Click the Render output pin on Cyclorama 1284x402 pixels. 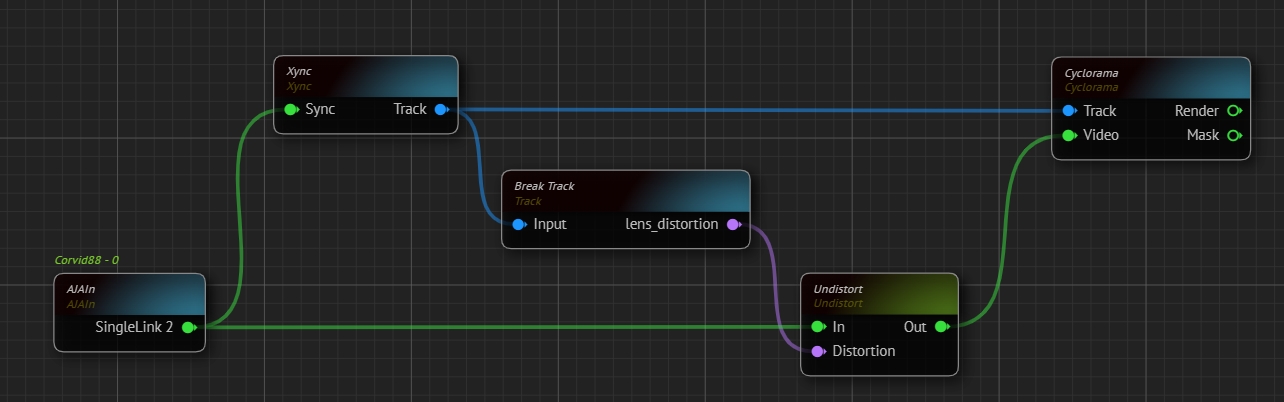tap(1234, 111)
